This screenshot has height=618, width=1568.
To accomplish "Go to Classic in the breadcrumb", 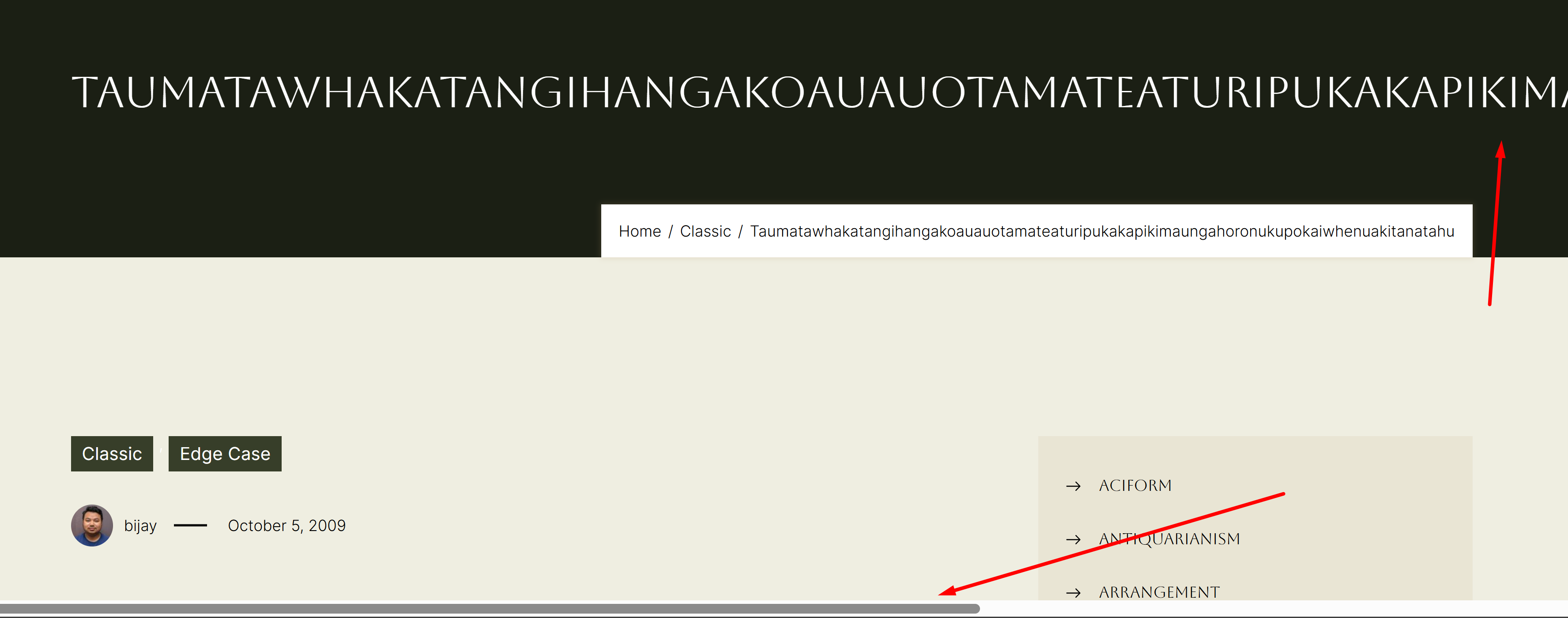I will pos(705,231).
